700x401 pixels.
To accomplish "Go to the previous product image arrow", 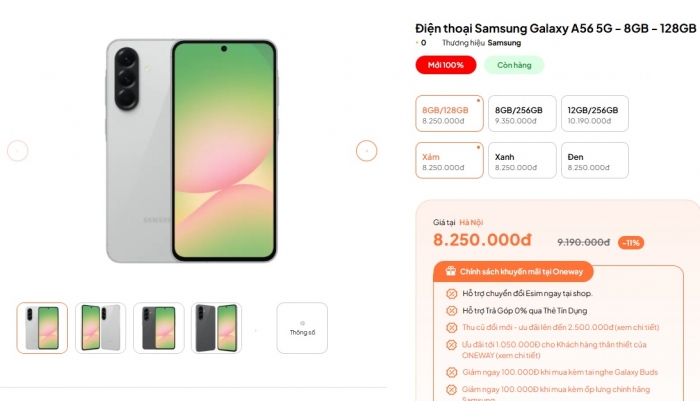I will (17, 151).
